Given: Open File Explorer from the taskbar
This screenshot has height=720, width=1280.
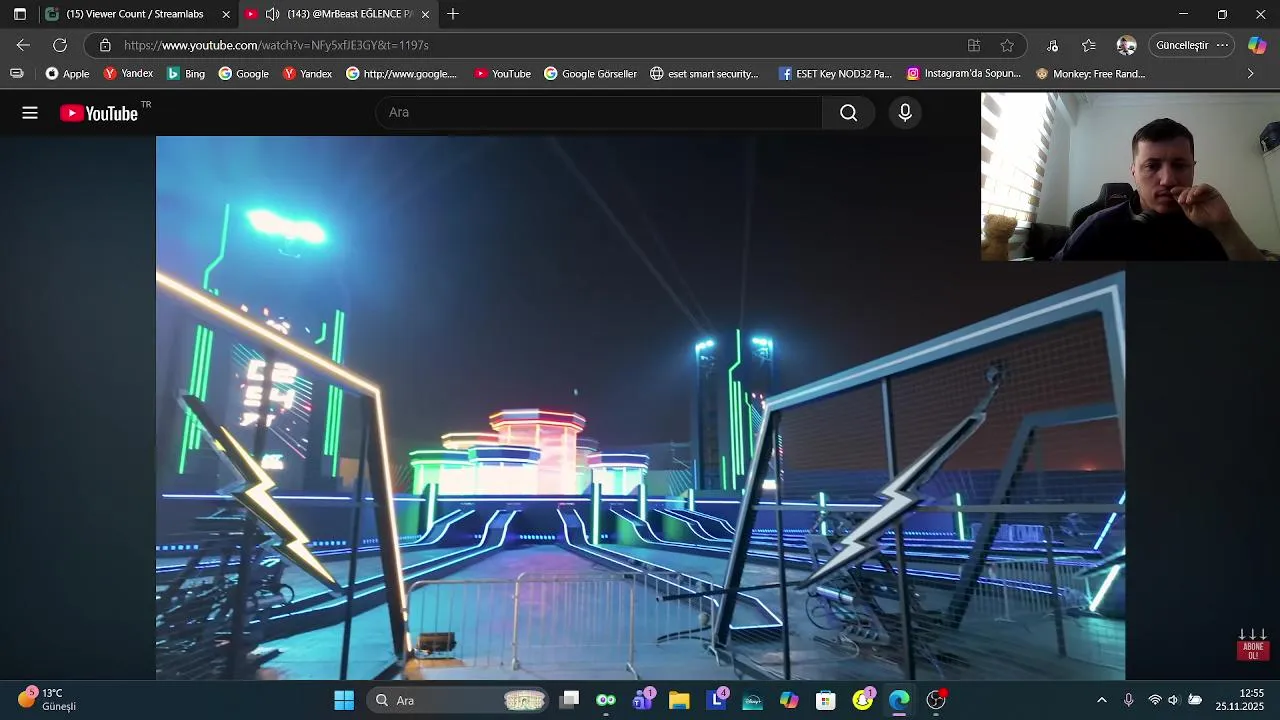Looking at the screenshot, I should coord(679,700).
